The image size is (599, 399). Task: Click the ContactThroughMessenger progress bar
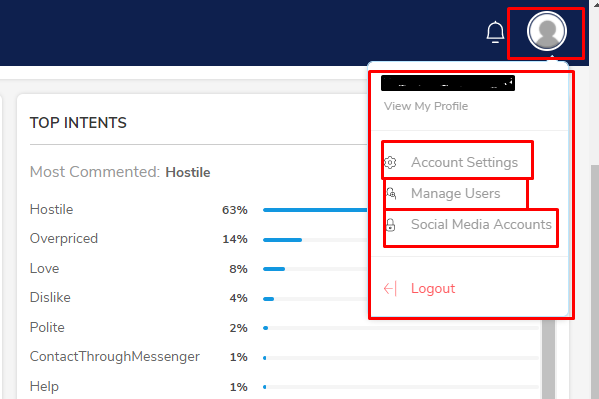coord(401,358)
